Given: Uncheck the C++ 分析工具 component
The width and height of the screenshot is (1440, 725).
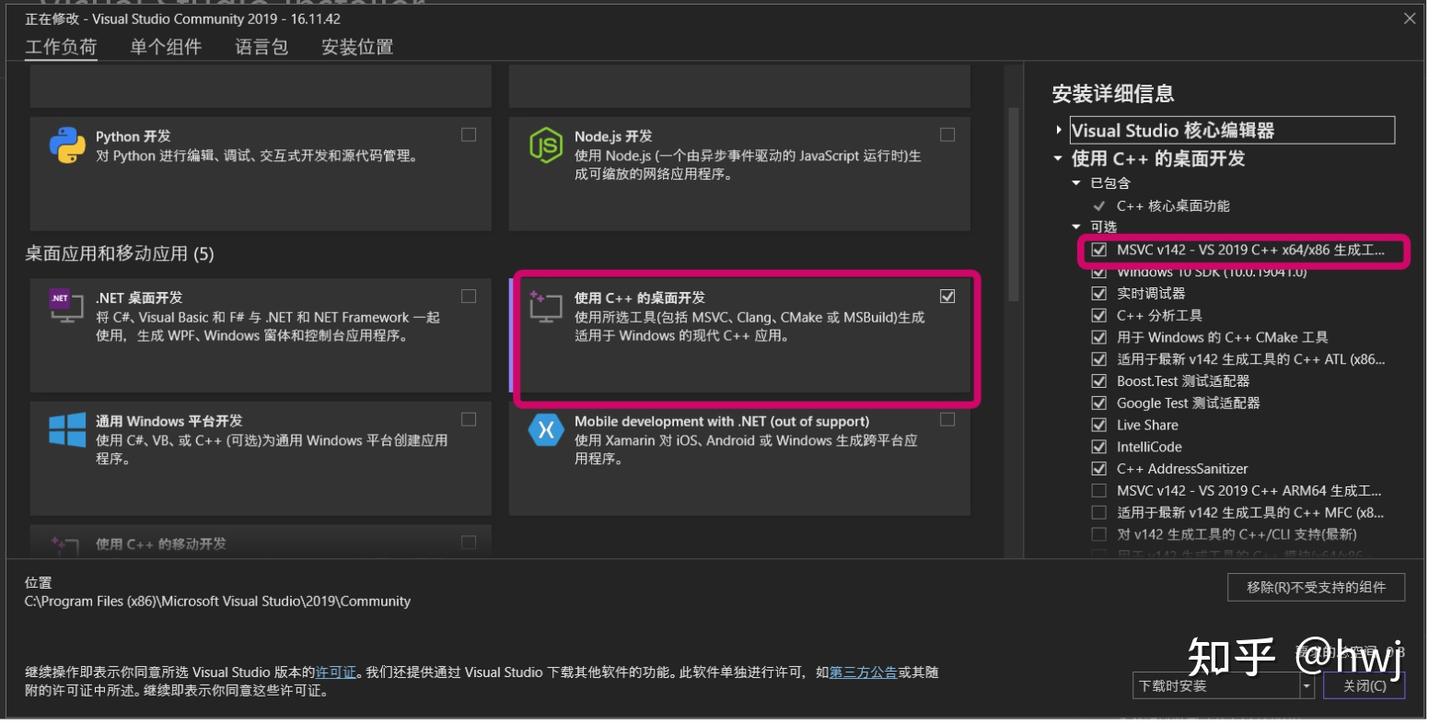Looking at the screenshot, I should (x=1099, y=315).
